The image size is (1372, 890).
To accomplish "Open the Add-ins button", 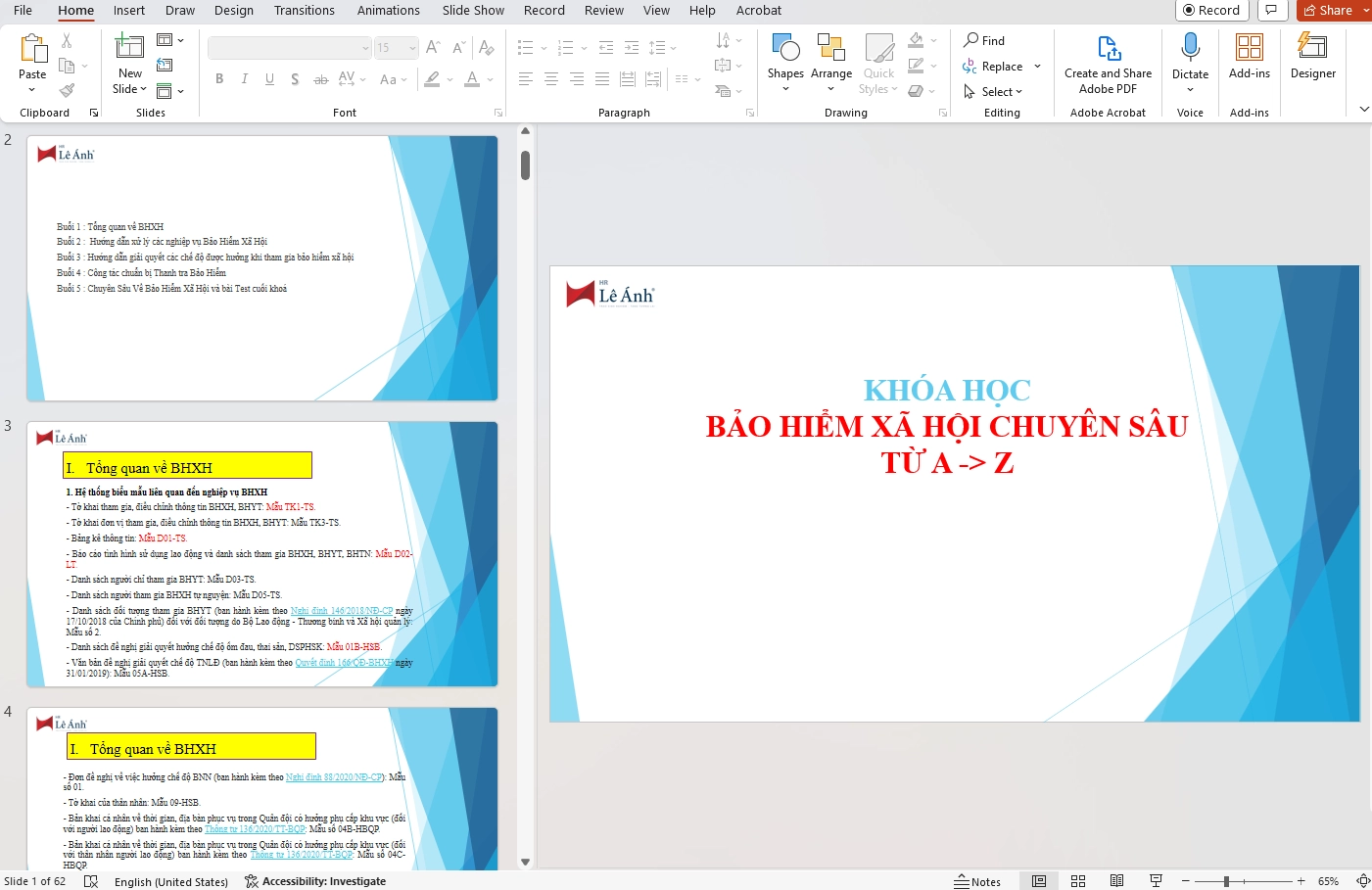I will (x=1249, y=57).
